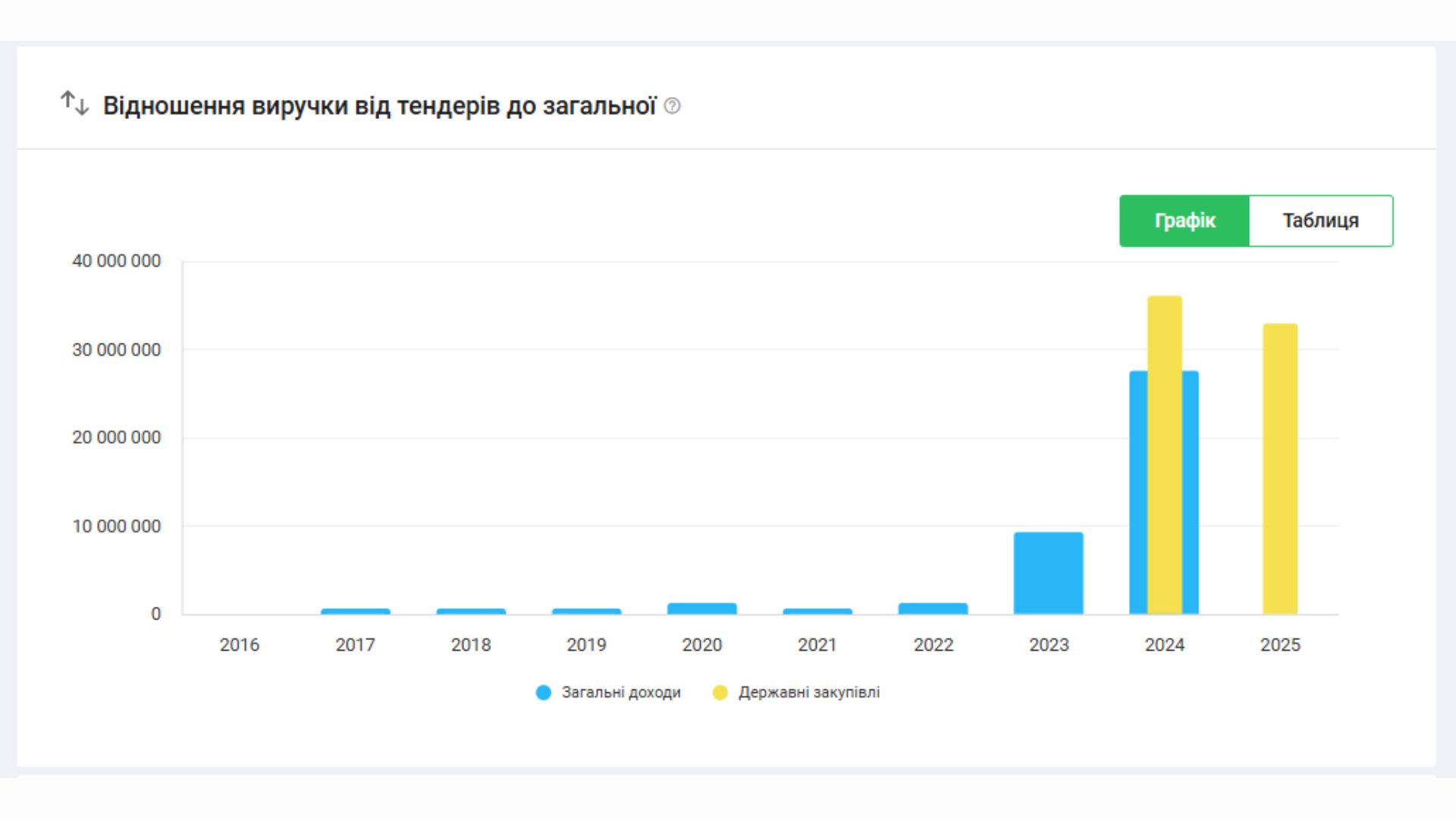Click the blue 2020 income bar
Viewport: 1456px width, 819px height.
coord(701,608)
